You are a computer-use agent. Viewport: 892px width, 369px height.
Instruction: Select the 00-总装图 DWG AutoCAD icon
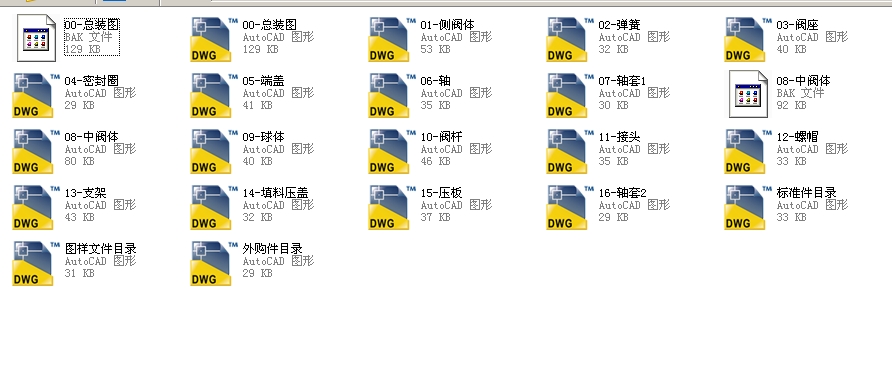[214, 39]
